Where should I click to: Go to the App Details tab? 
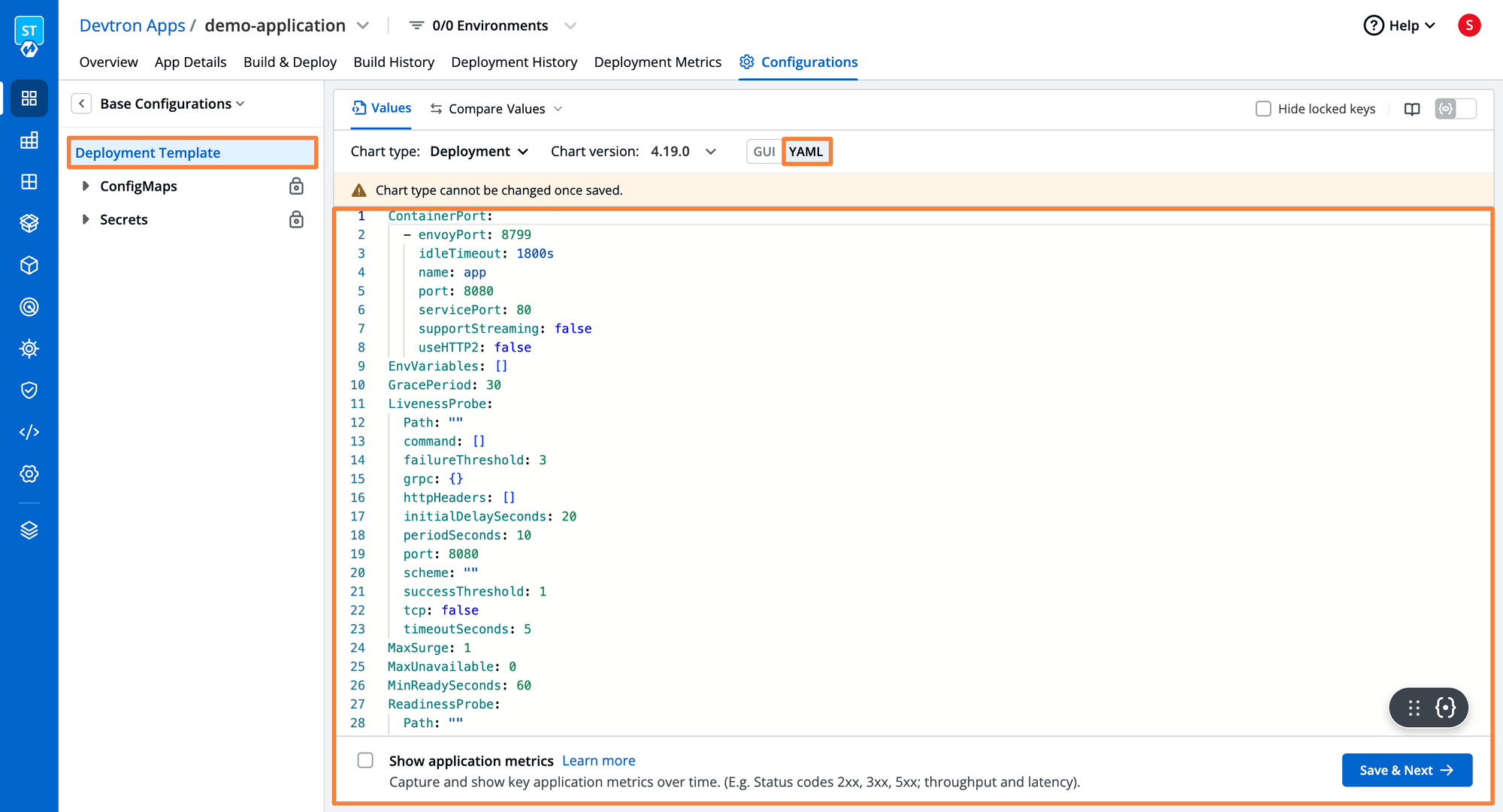tap(190, 62)
